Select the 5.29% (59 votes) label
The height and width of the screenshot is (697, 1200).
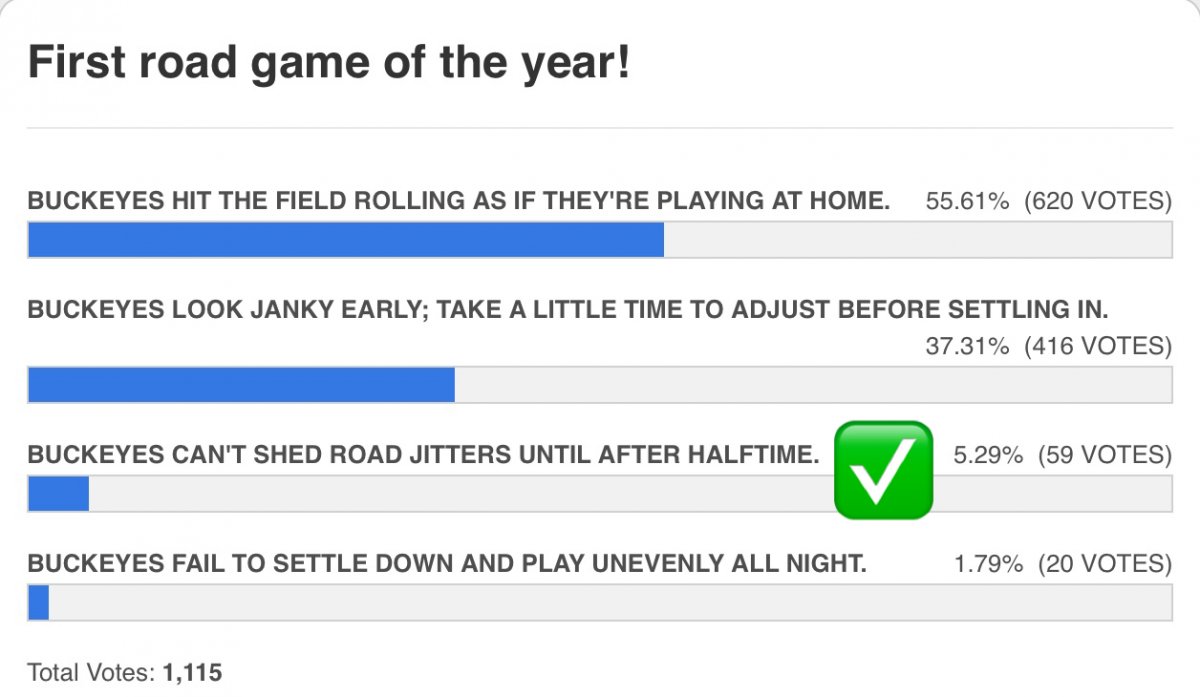click(1063, 455)
